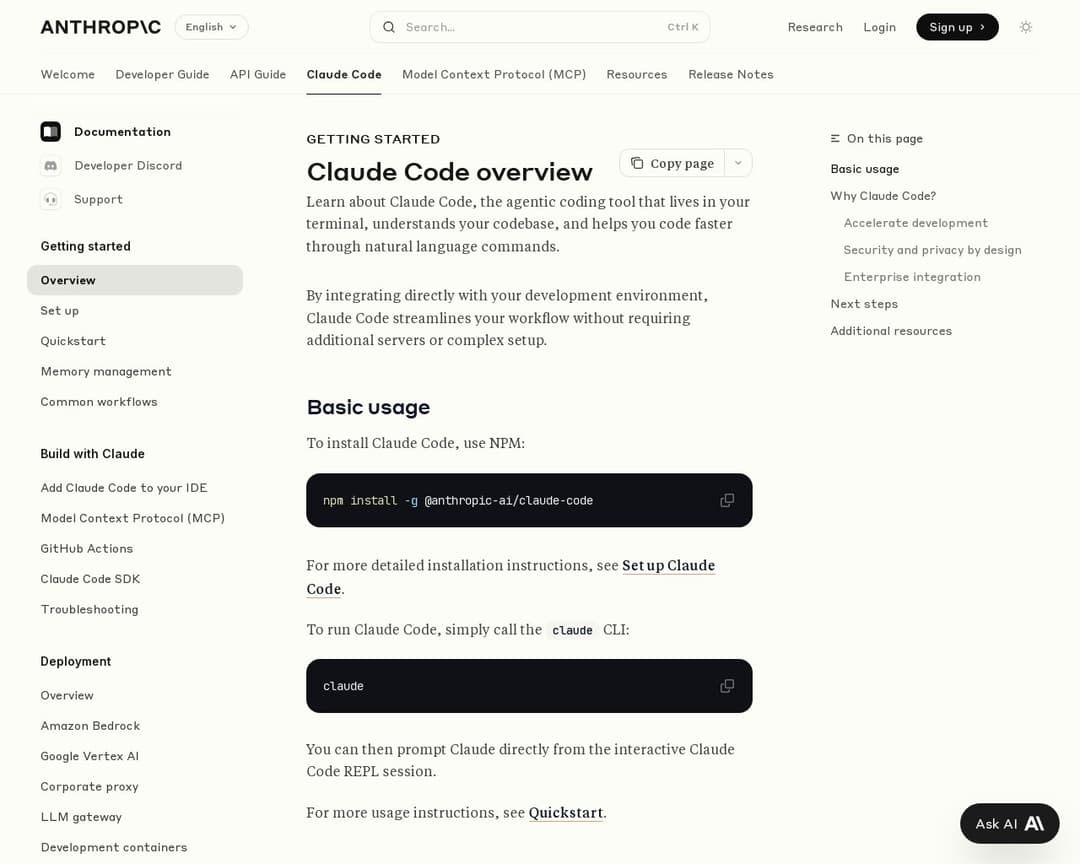Open Add Claude Code to your IDE
This screenshot has width=1080, height=864.
[x=124, y=488]
